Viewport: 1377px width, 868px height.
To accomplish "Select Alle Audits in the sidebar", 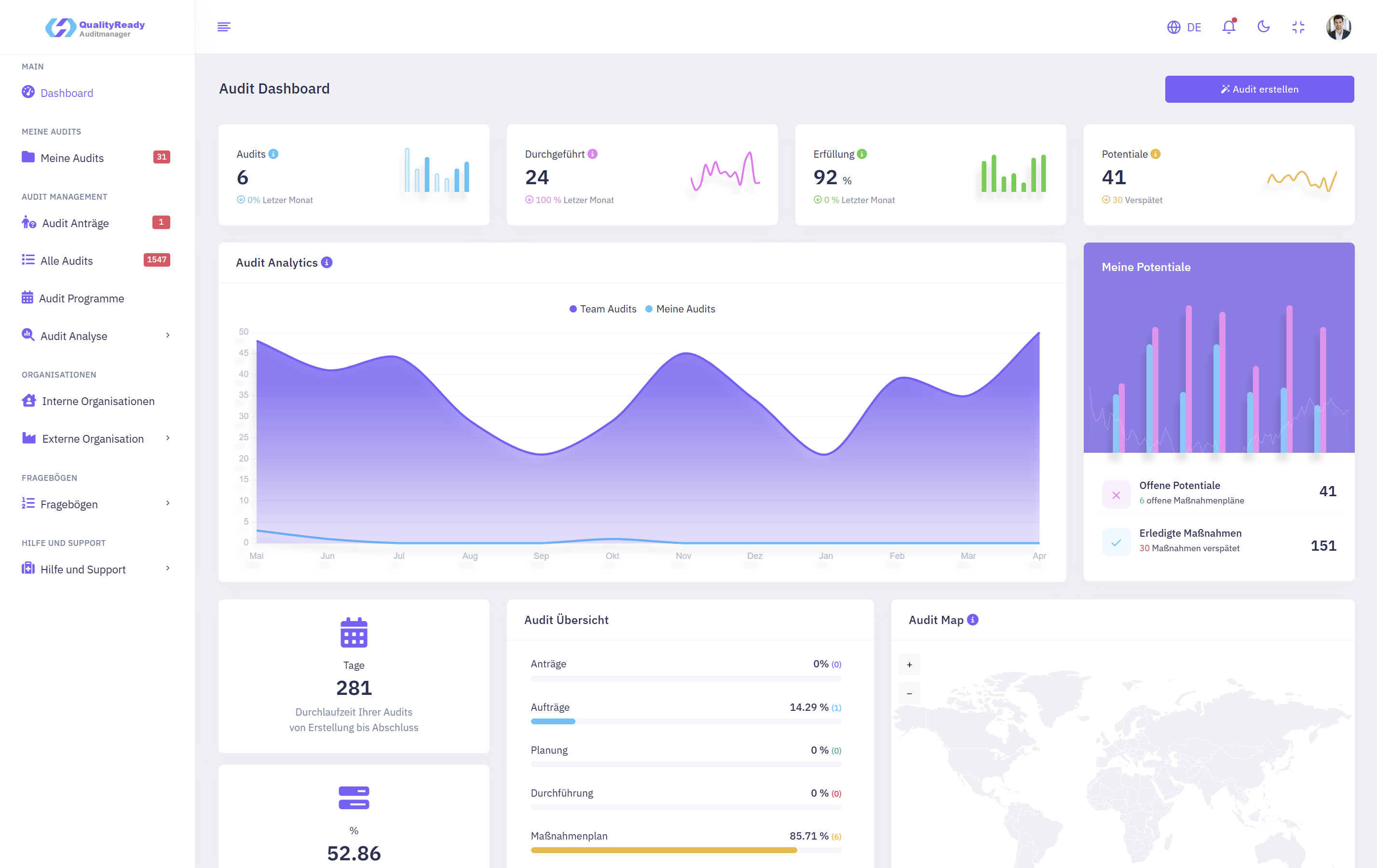I will (67, 260).
